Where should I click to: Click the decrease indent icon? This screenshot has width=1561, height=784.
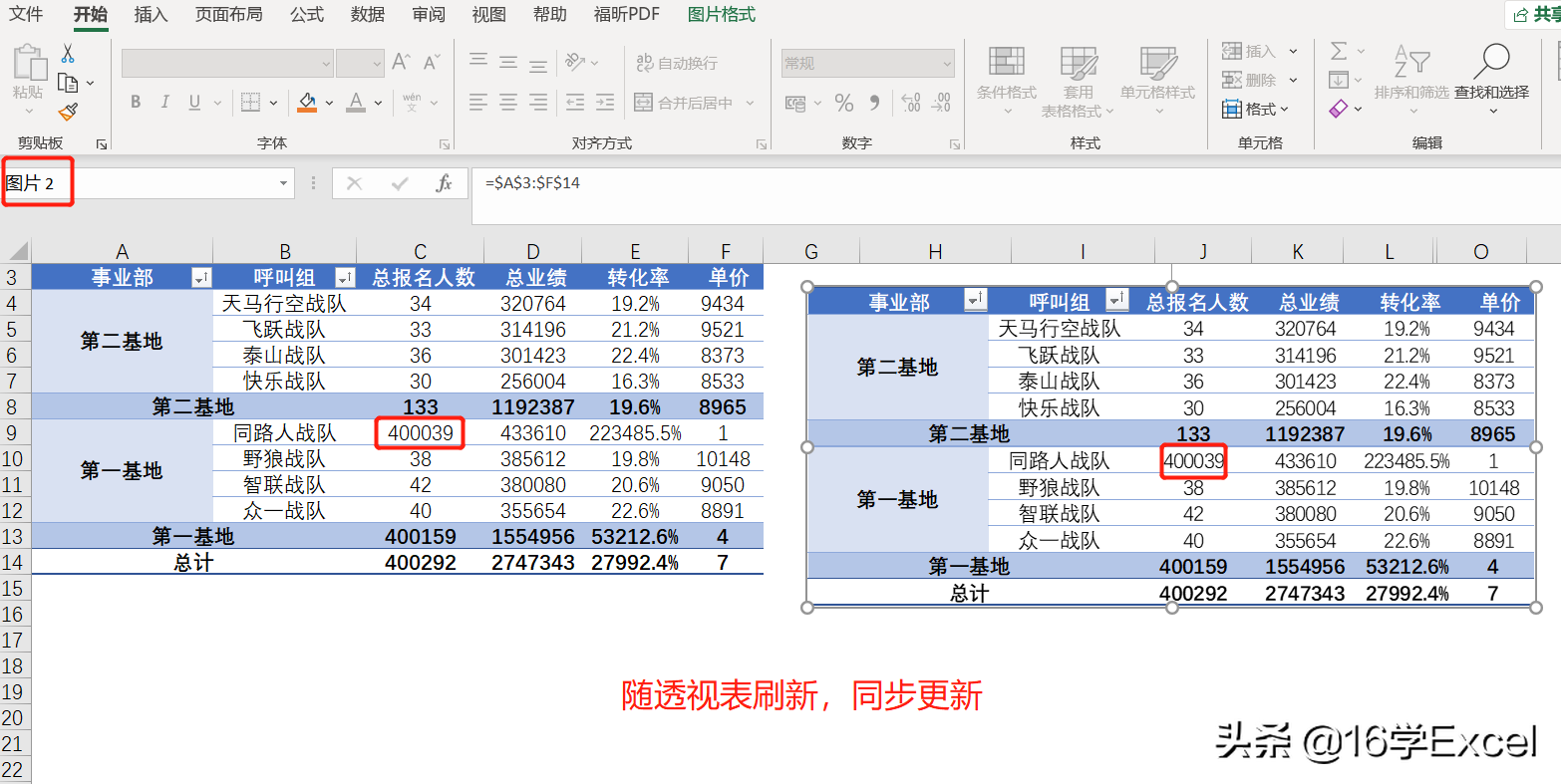coord(575,103)
